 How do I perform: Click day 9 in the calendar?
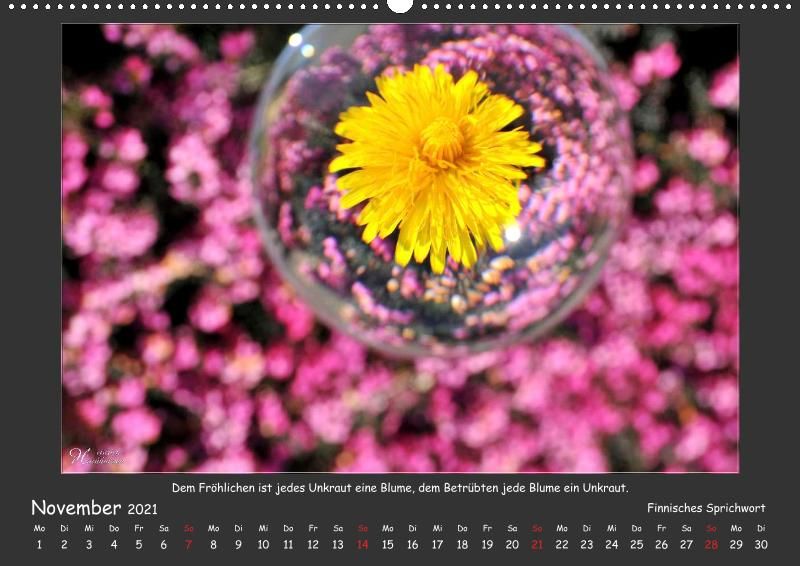(x=238, y=545)
